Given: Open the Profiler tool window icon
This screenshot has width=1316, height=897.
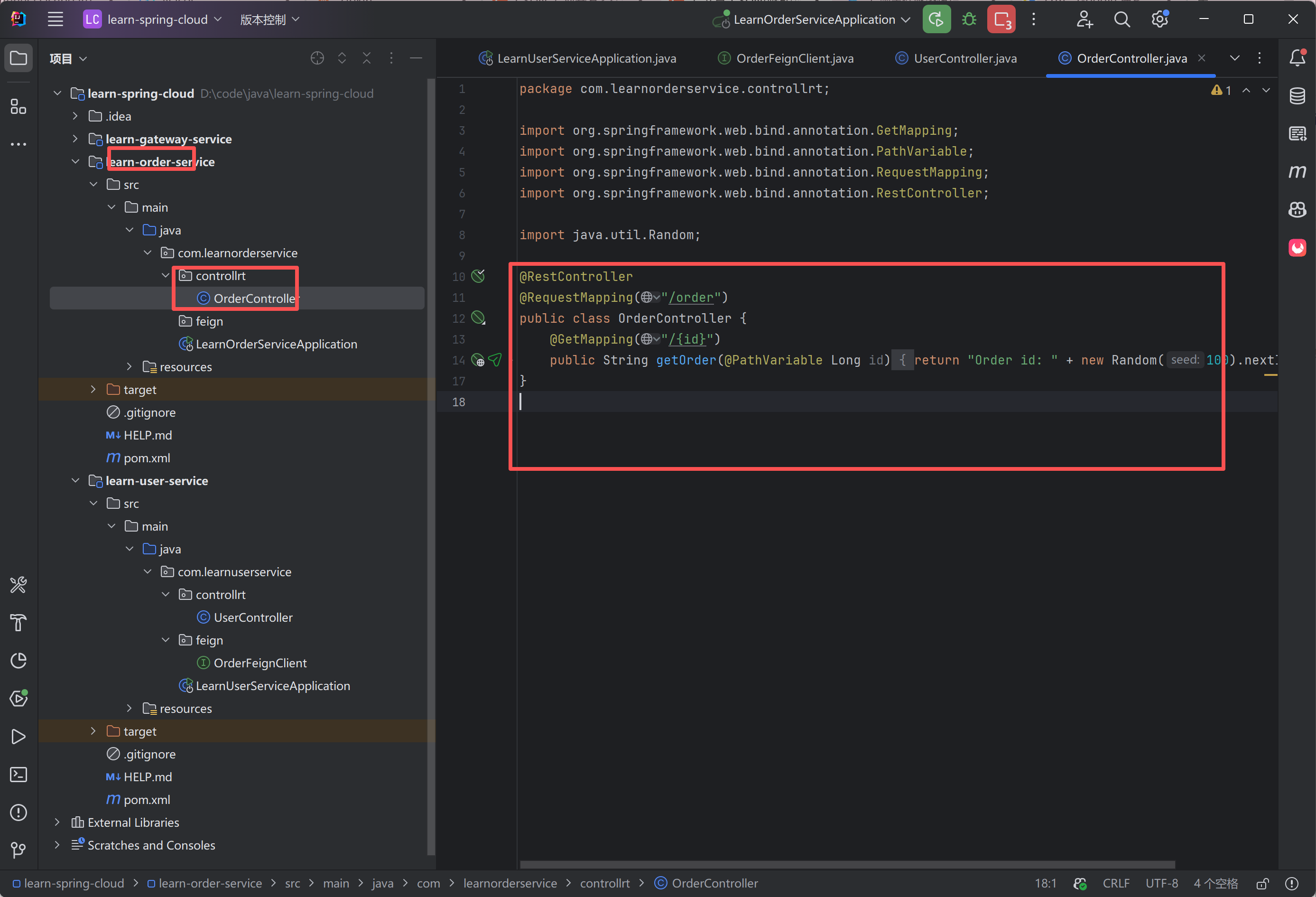Looking at the screenshot, I should coord(19,661).
